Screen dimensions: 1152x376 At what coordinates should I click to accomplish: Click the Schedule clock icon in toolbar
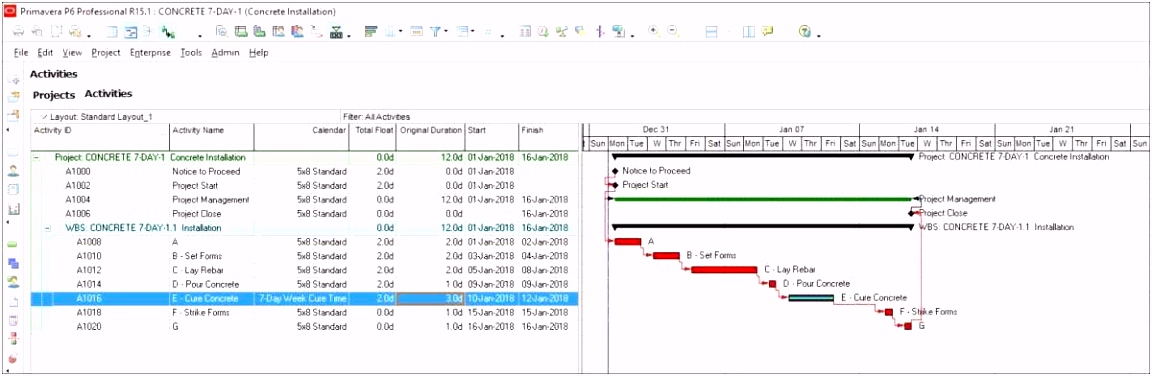point(544,32)
